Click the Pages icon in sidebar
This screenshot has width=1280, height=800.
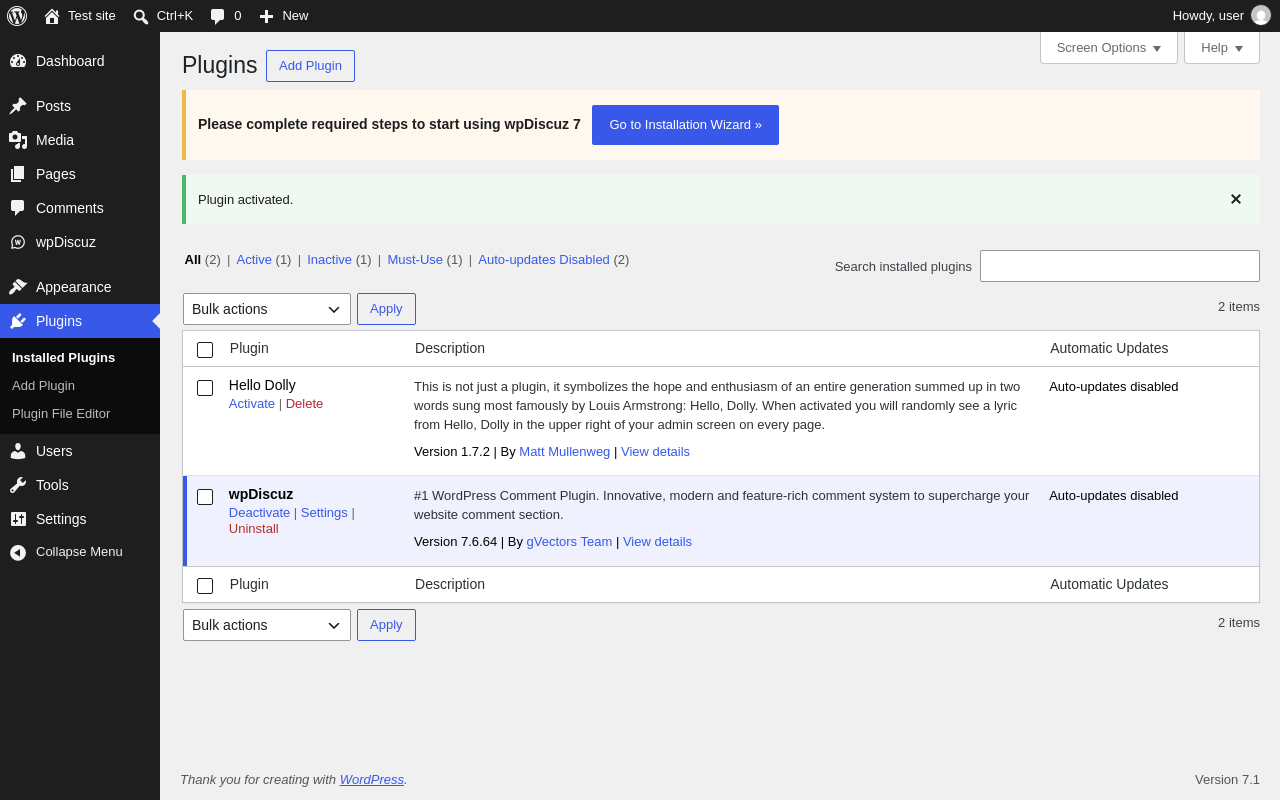tap(18, 174)
